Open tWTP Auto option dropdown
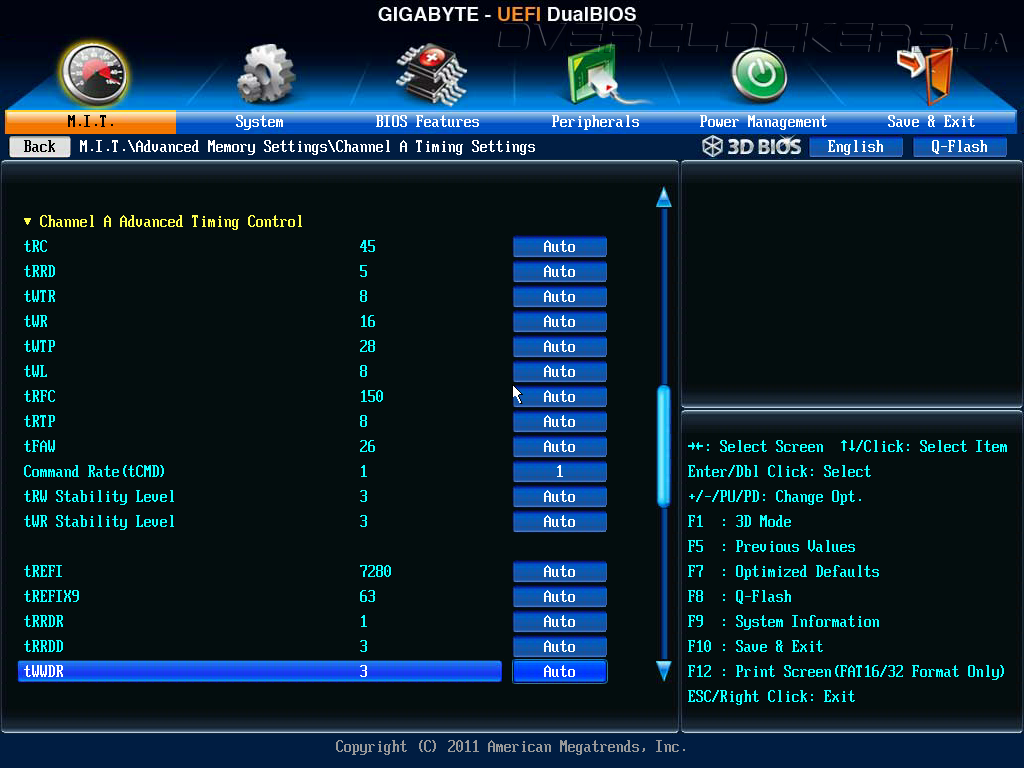Viewport: 1024px width, 768px height. [x=560, y=347]
